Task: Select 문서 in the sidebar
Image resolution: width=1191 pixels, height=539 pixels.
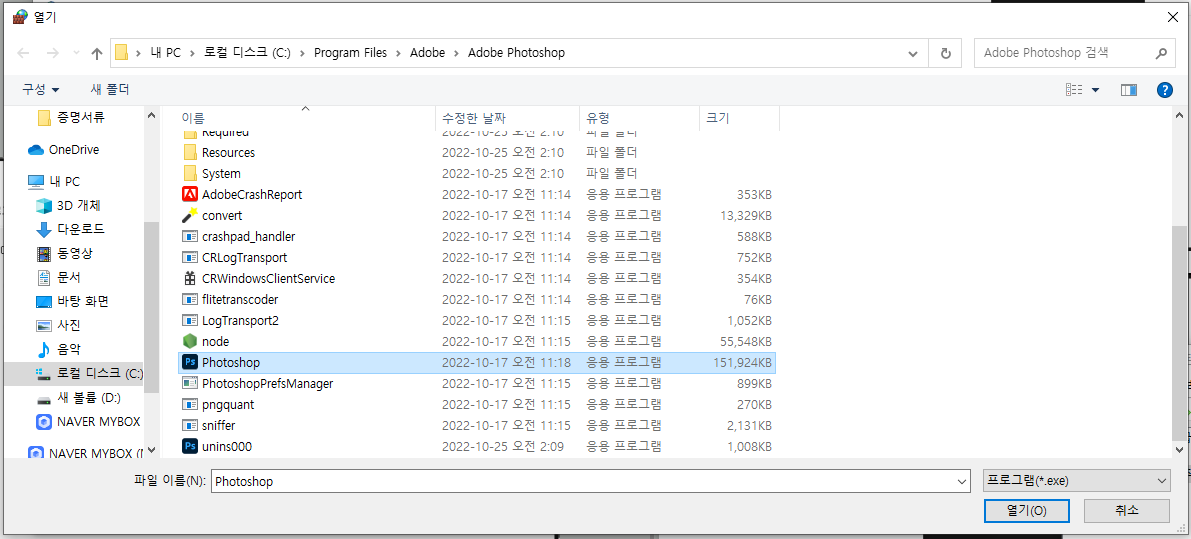Action: point(68,277)
